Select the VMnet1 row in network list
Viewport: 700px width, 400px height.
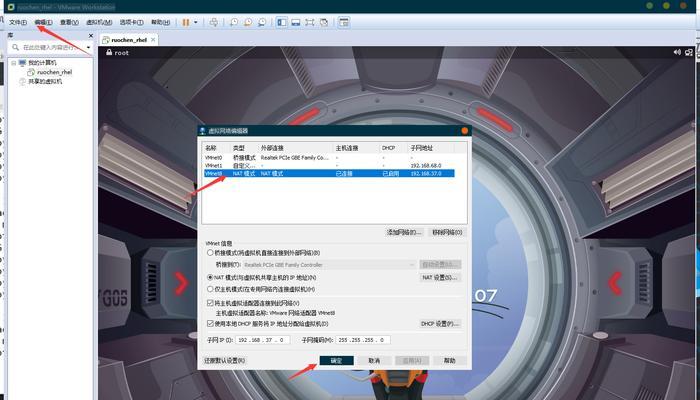coord(329,166)
